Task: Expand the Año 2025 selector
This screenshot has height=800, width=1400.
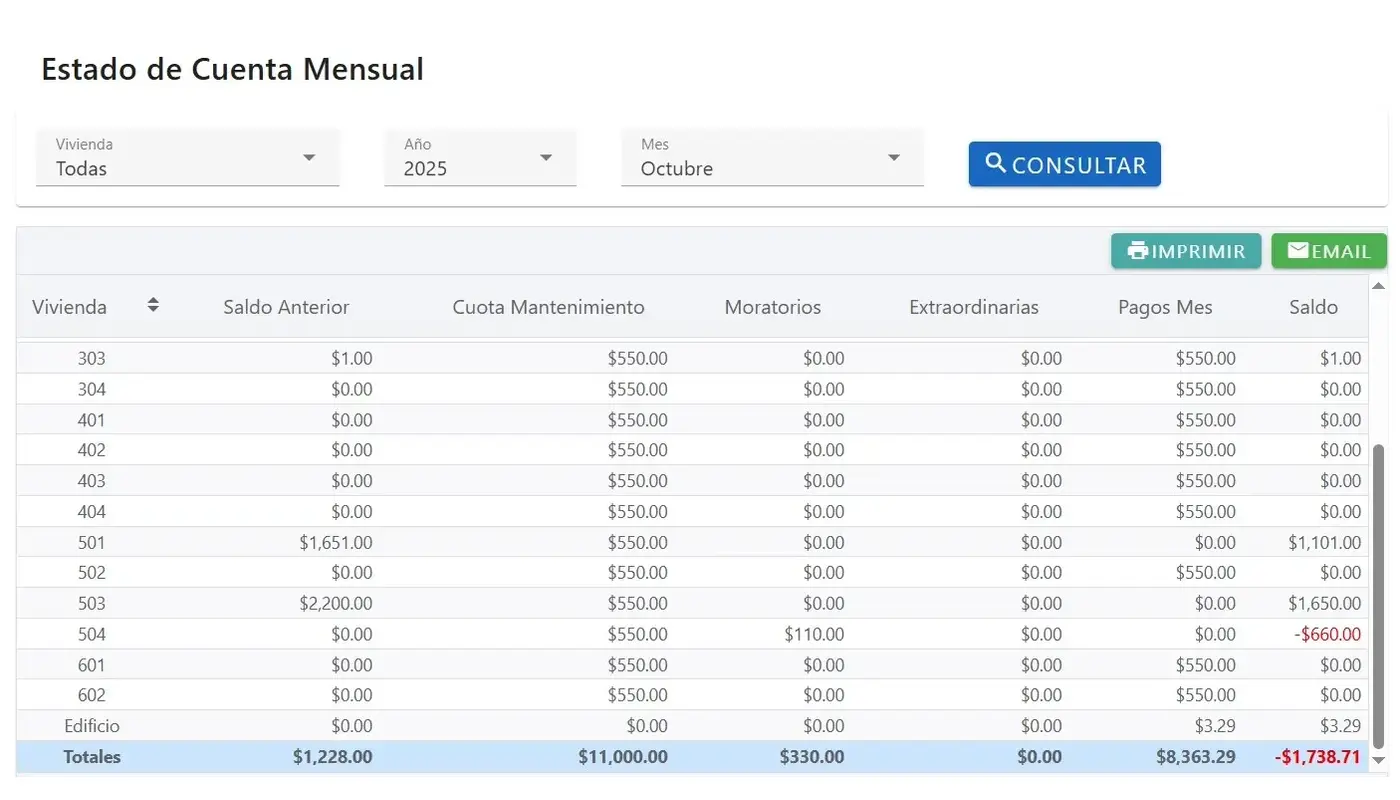Action: pos(480,158)
